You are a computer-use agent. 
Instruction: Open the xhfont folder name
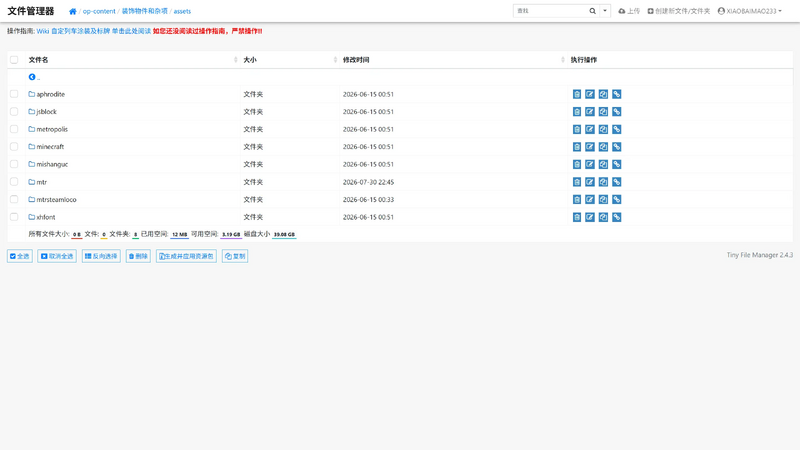click(46, 217)
